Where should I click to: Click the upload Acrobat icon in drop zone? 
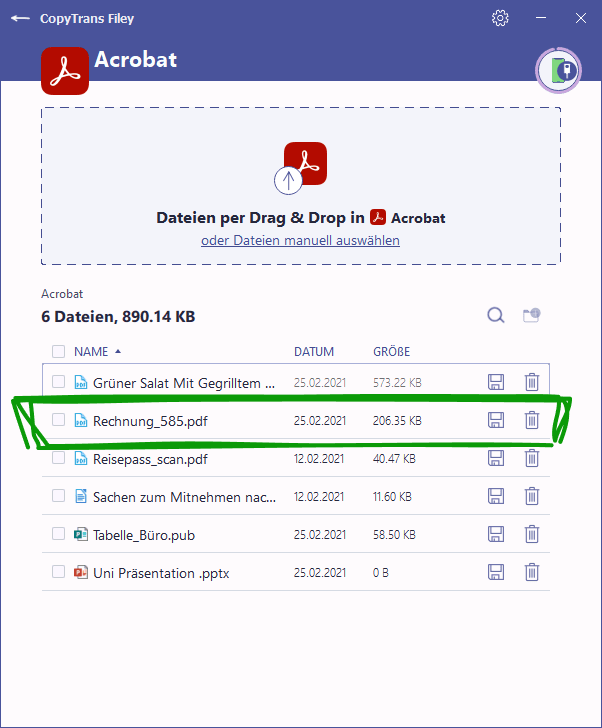click(301, 168)
